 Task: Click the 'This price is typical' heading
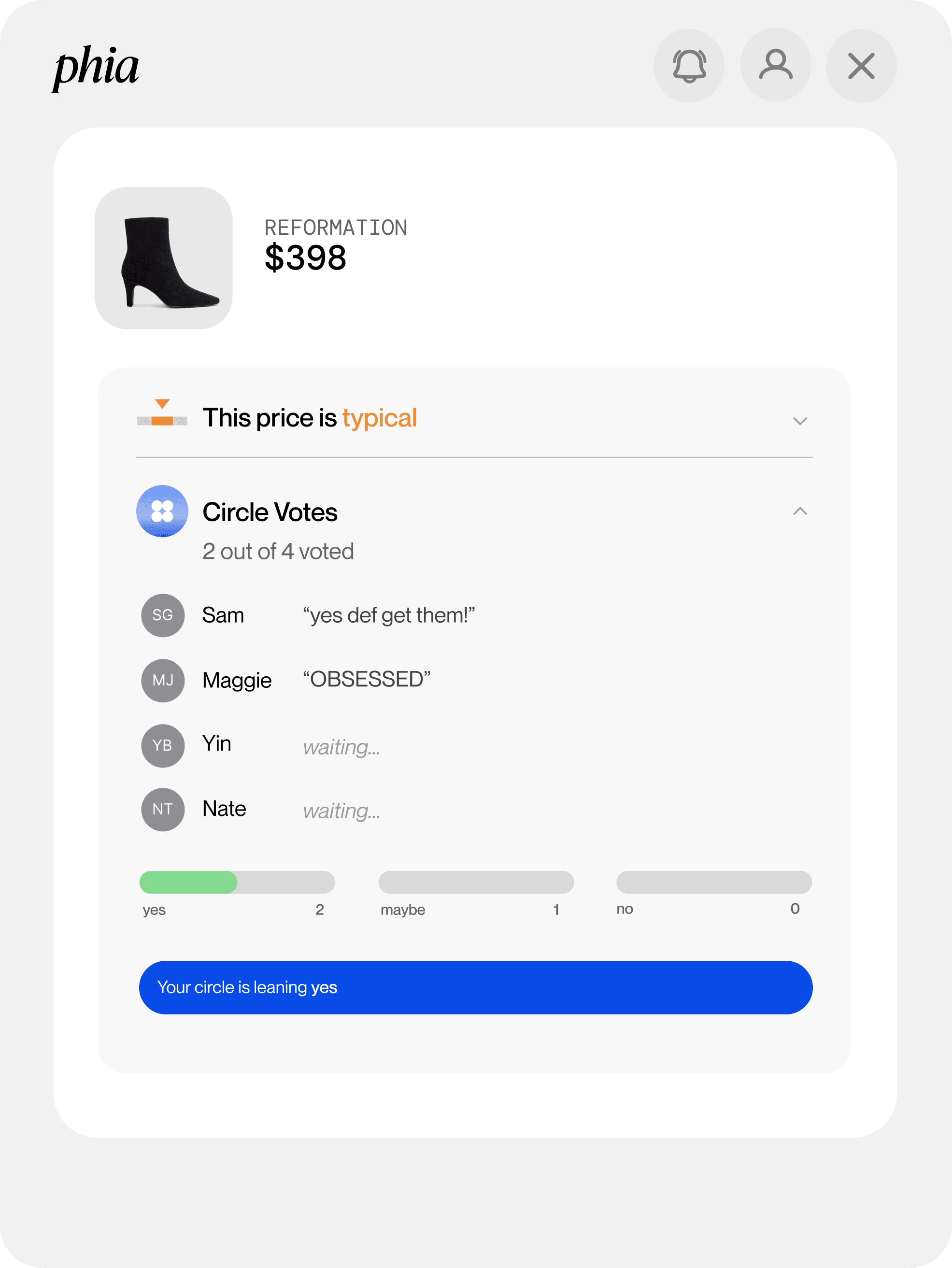pyautogui.click(x=310, y=418)
